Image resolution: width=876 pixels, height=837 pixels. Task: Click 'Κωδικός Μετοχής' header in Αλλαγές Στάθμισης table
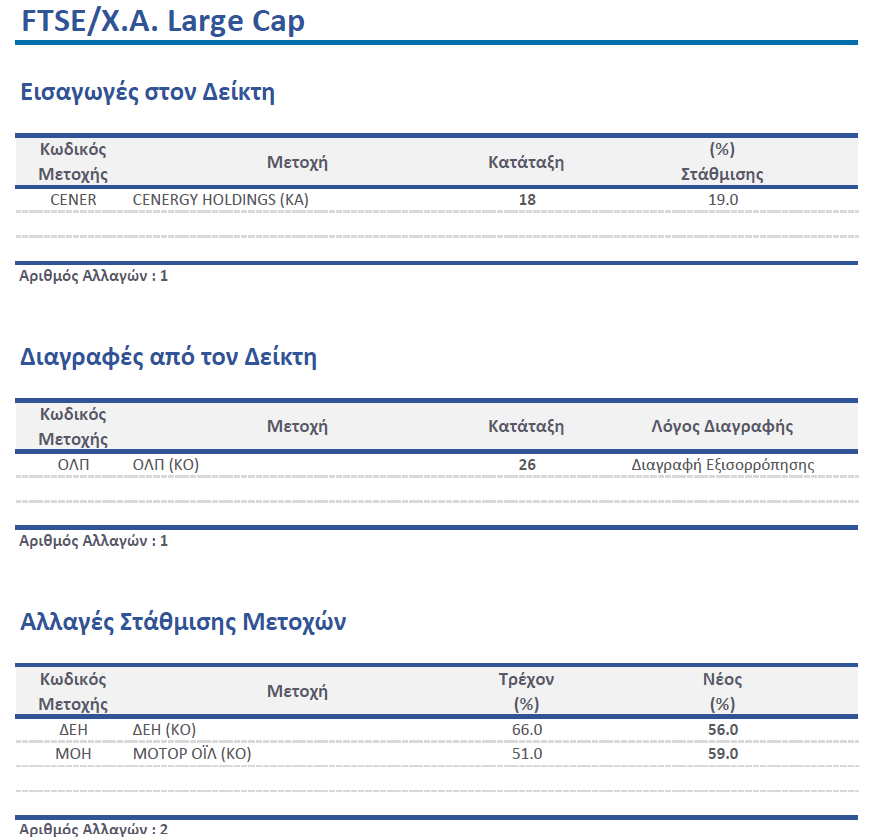(73, 691)
